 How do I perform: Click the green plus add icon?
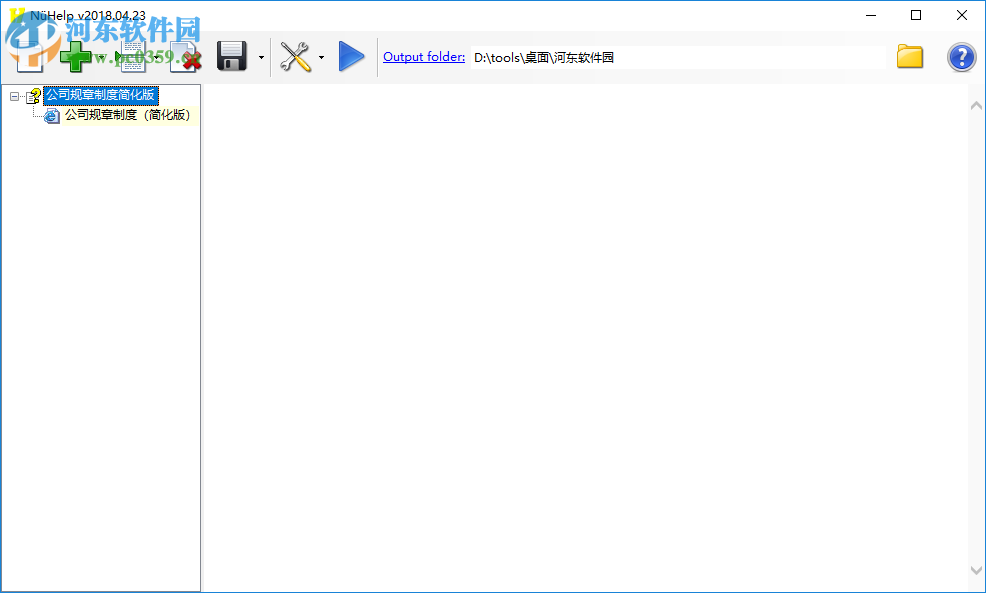tap(75, 57)
